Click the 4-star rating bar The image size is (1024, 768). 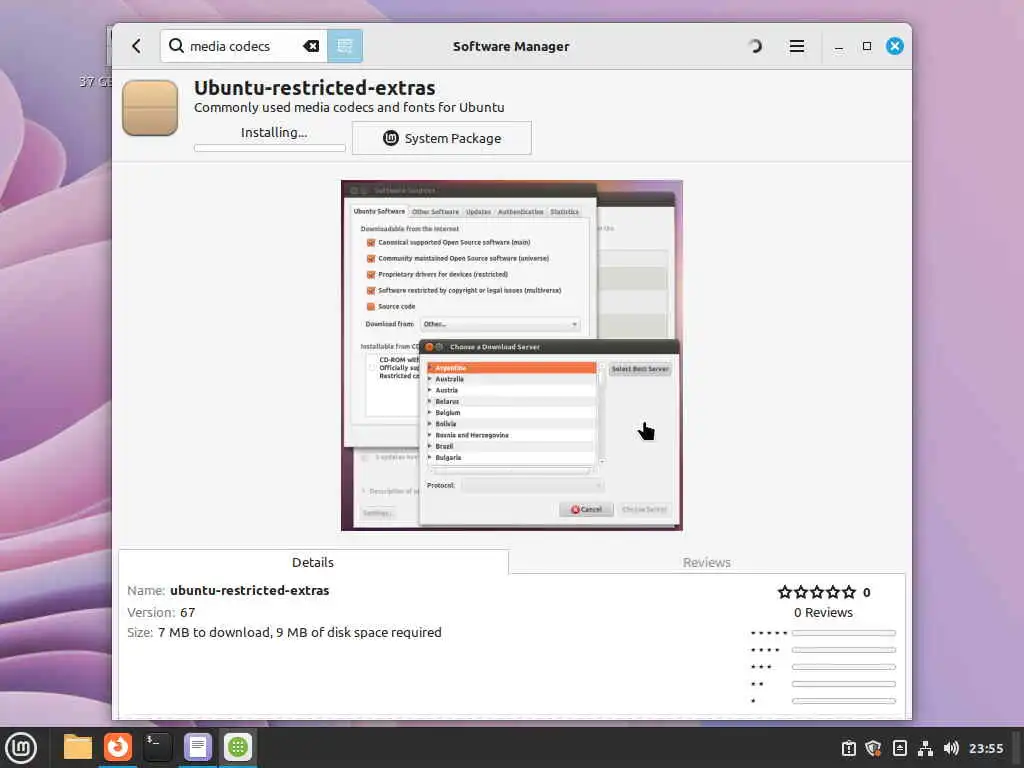[843, 650]
